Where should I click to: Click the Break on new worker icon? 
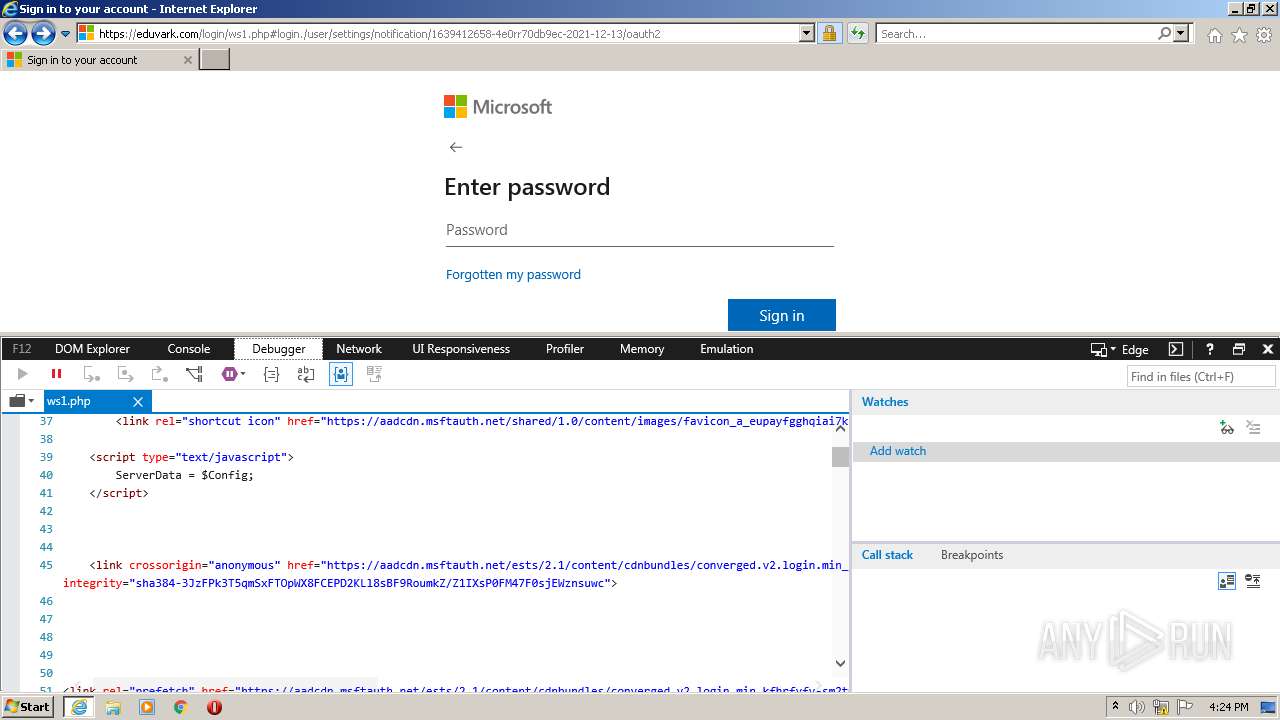194,374
